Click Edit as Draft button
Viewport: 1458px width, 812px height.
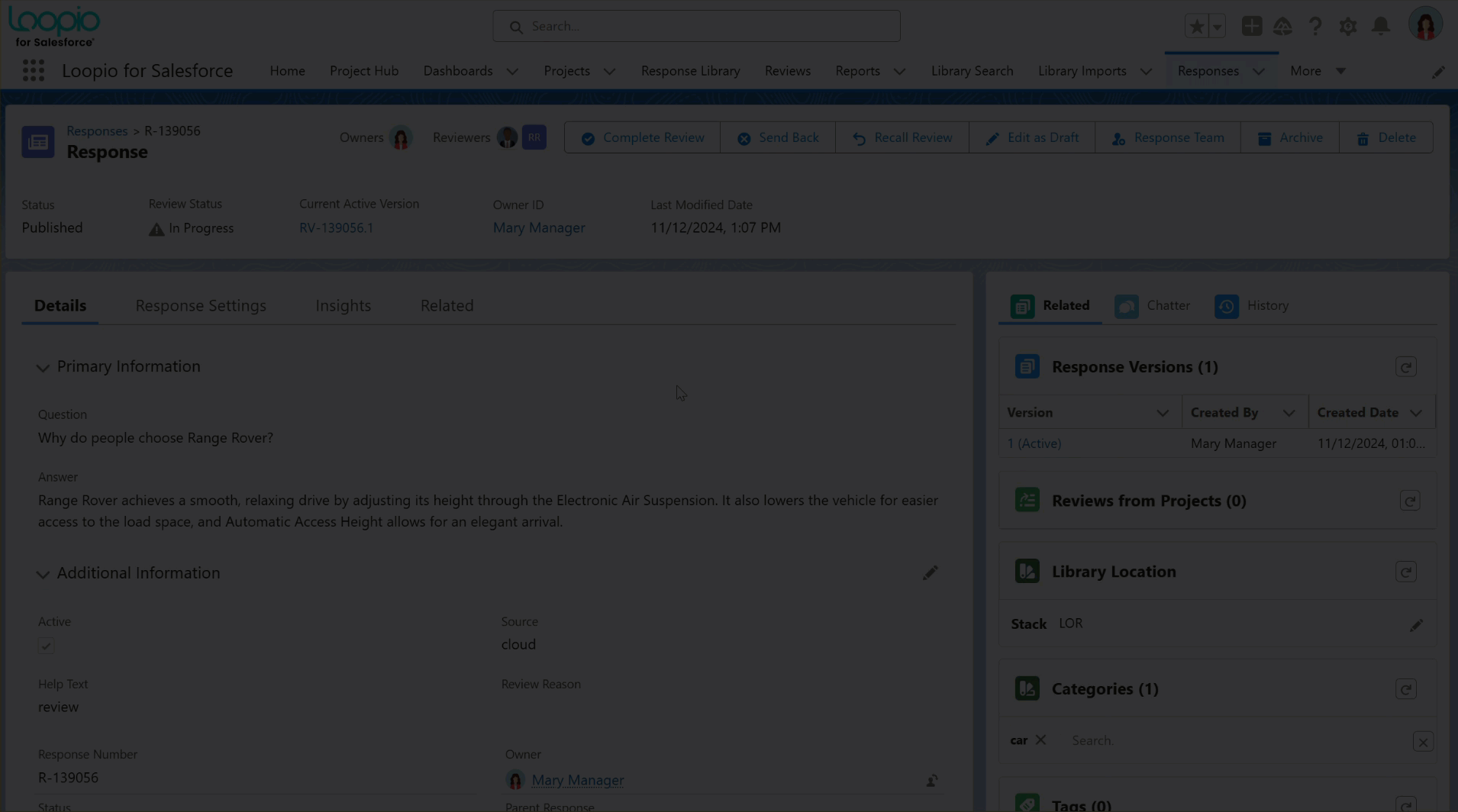pos(1032,138)
